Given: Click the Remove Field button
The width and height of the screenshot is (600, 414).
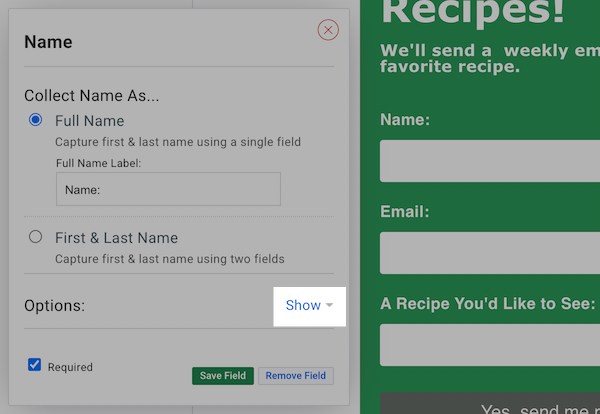Looking at the screenshot, I should coord(295,376).
